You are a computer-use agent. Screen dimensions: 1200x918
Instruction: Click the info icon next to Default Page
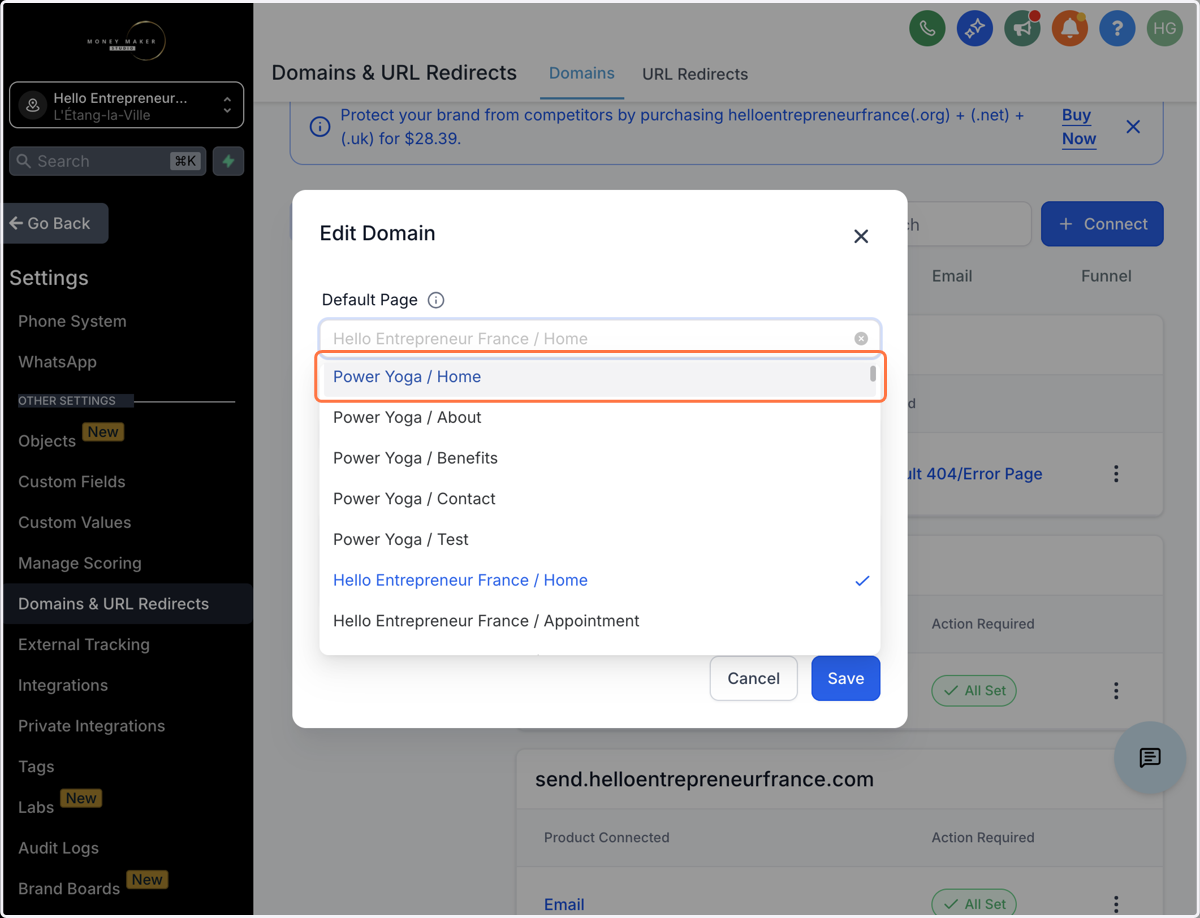436,300
